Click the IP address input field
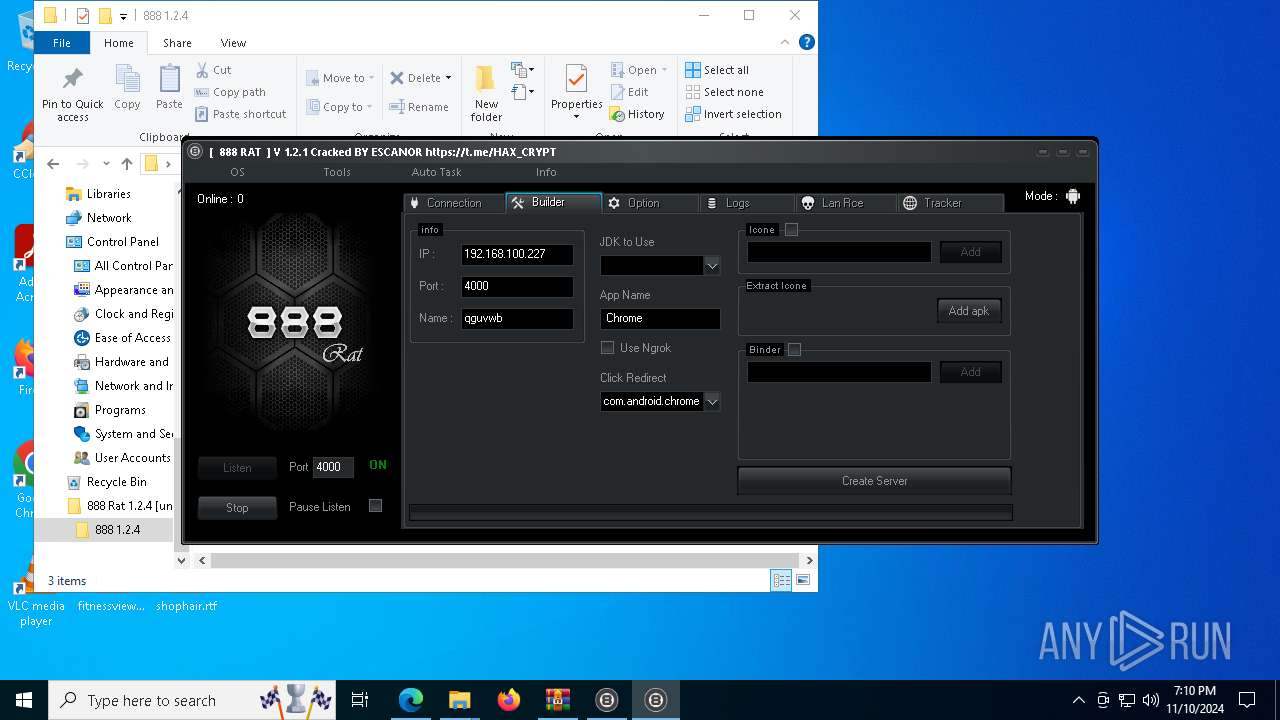The height and width of the screenshot is (720, 1280). pos(517,254)
